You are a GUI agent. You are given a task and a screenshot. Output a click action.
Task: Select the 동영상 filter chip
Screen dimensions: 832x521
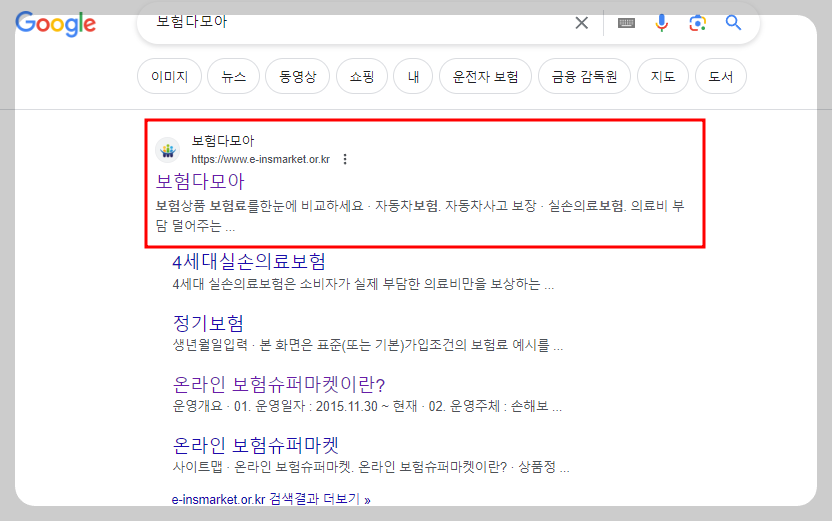(x=298, y=76)
